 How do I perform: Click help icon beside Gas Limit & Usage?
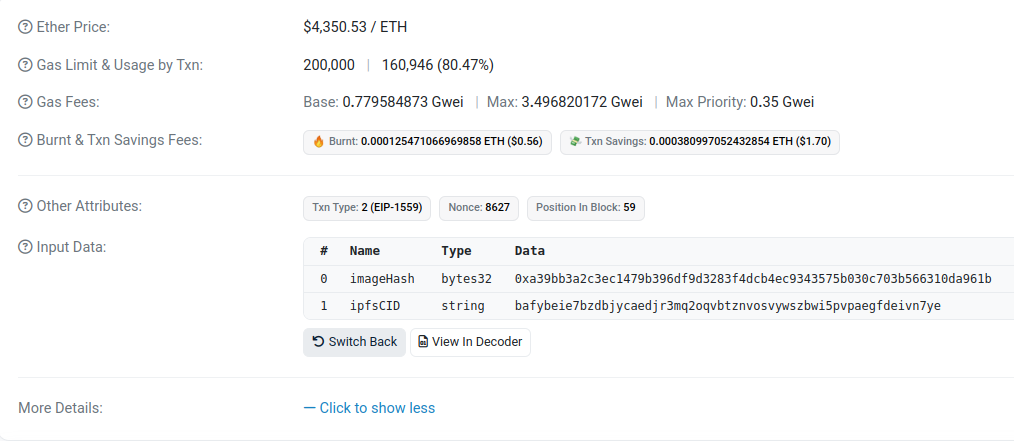[25, 65]
